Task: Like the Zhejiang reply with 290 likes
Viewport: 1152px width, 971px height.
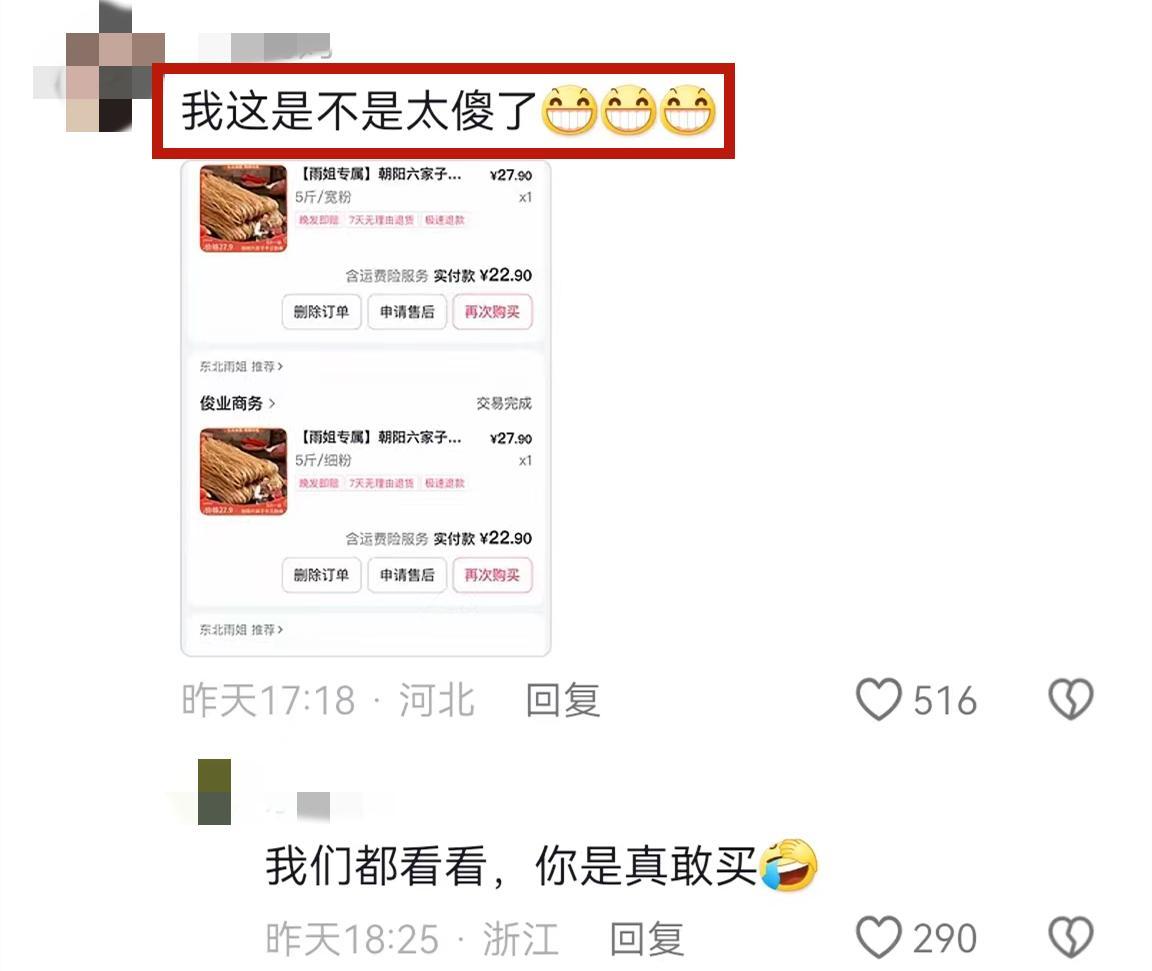Action: (x=879, y=937)
